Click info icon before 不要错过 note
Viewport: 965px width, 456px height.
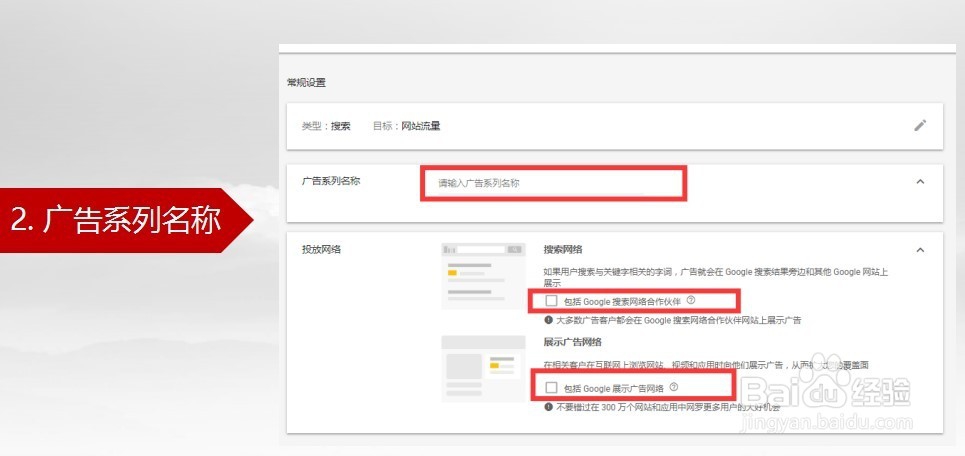548,407
